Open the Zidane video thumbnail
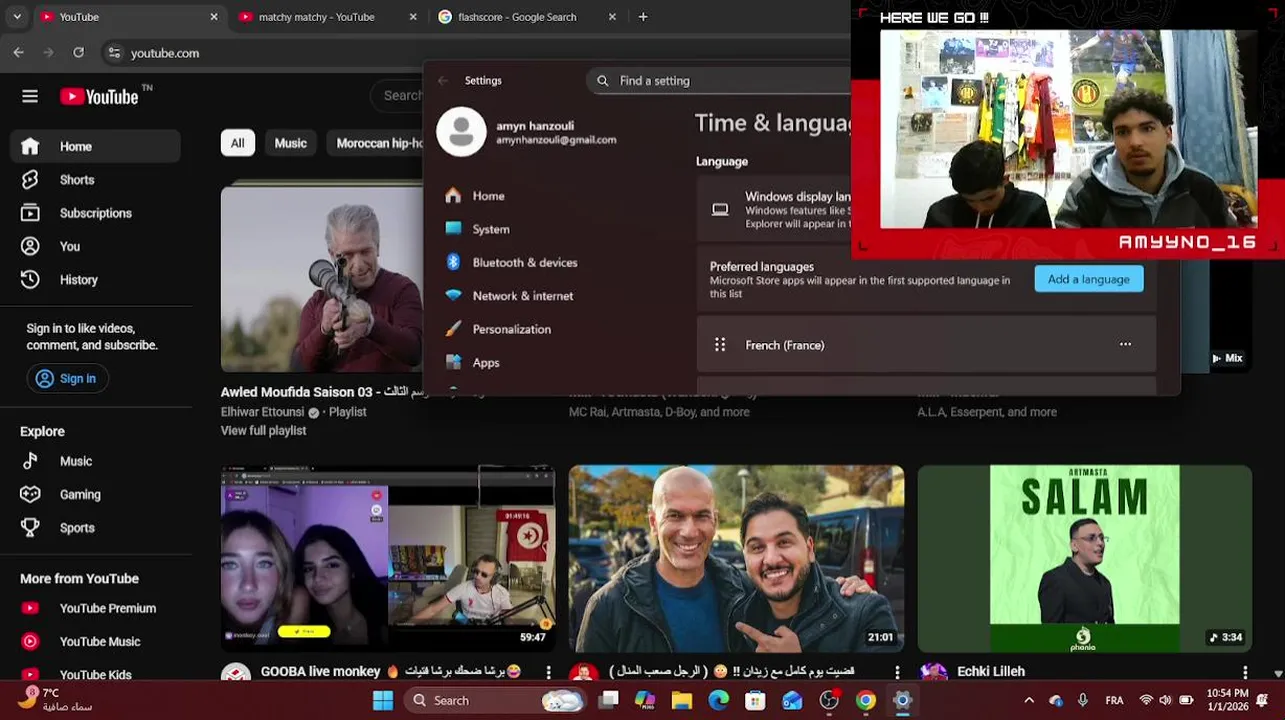 point(736,559)
